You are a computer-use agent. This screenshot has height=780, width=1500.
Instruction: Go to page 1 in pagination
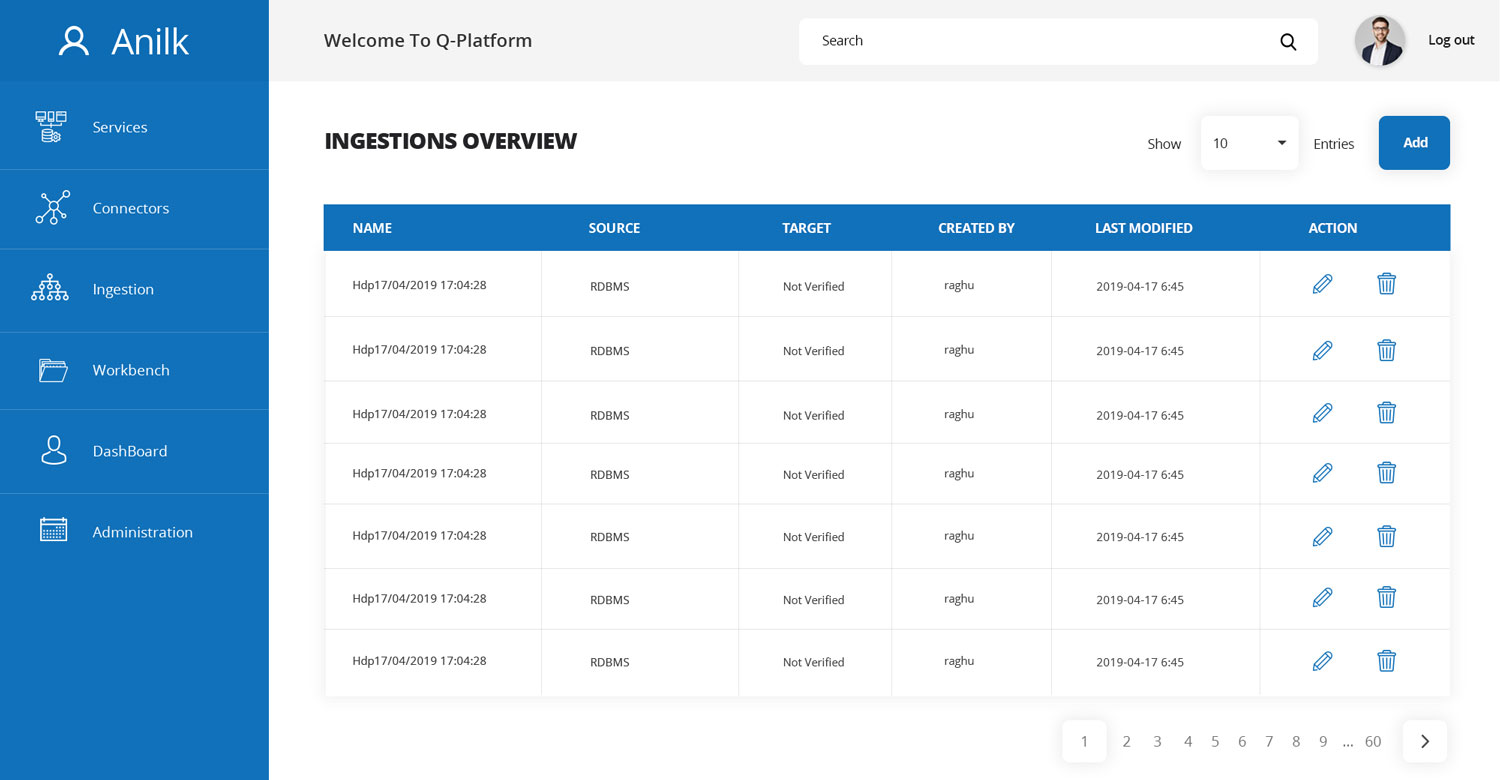[1084, 741]
